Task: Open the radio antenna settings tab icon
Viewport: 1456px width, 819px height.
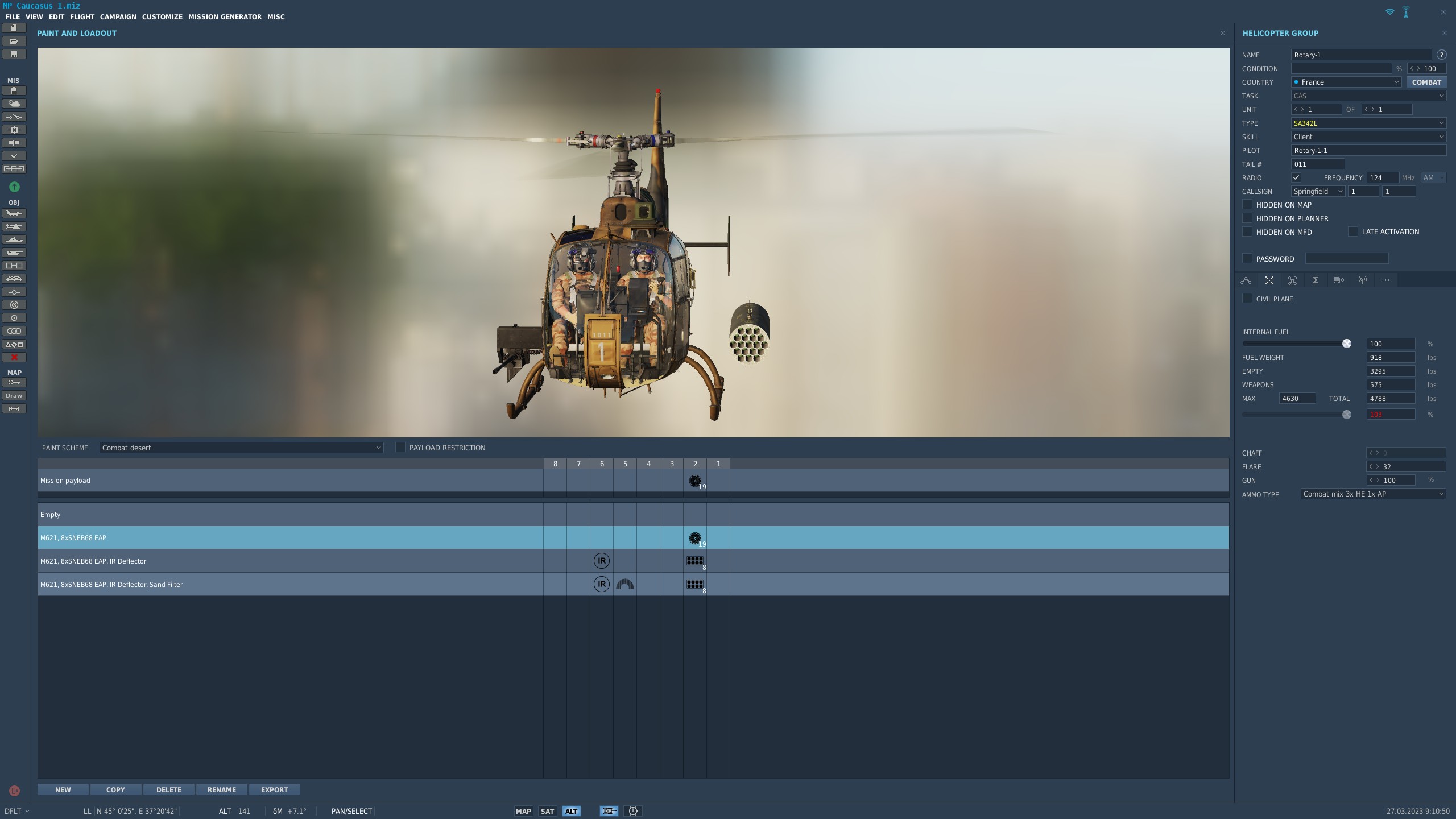Action: click(1362, 280)
